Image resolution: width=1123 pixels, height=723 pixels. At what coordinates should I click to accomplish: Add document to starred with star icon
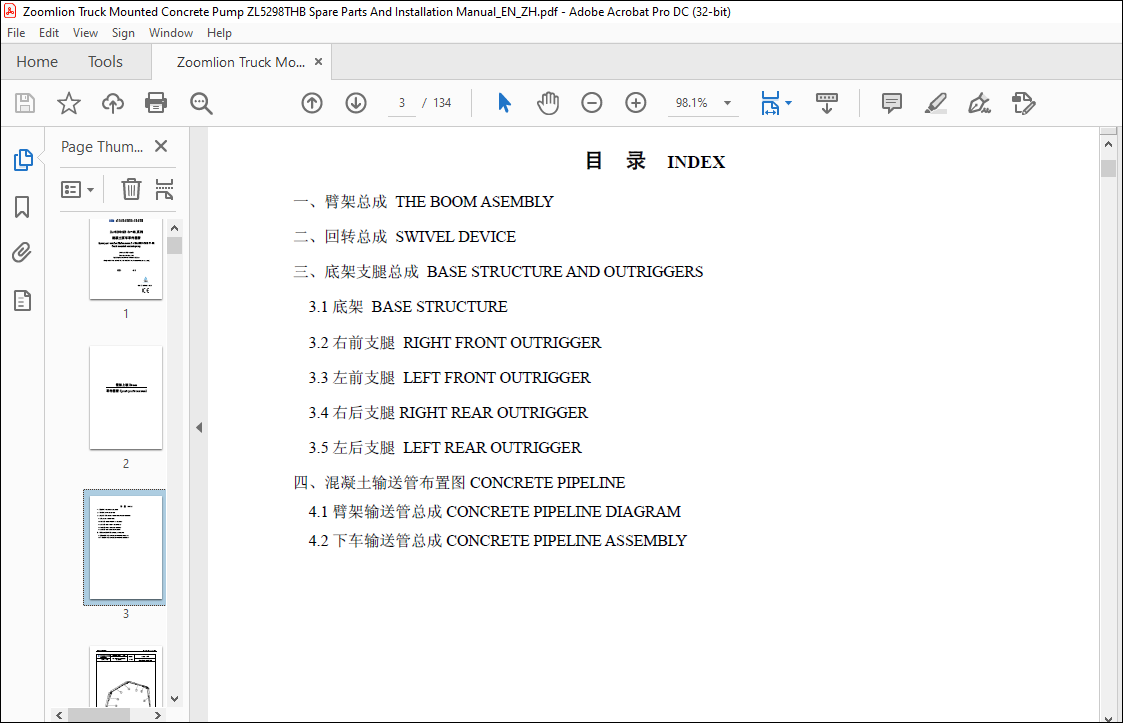(x=69, y=103)
